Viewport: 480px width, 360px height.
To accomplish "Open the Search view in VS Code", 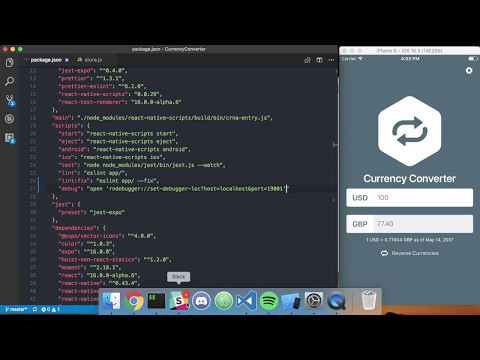I will pos(9,81).
